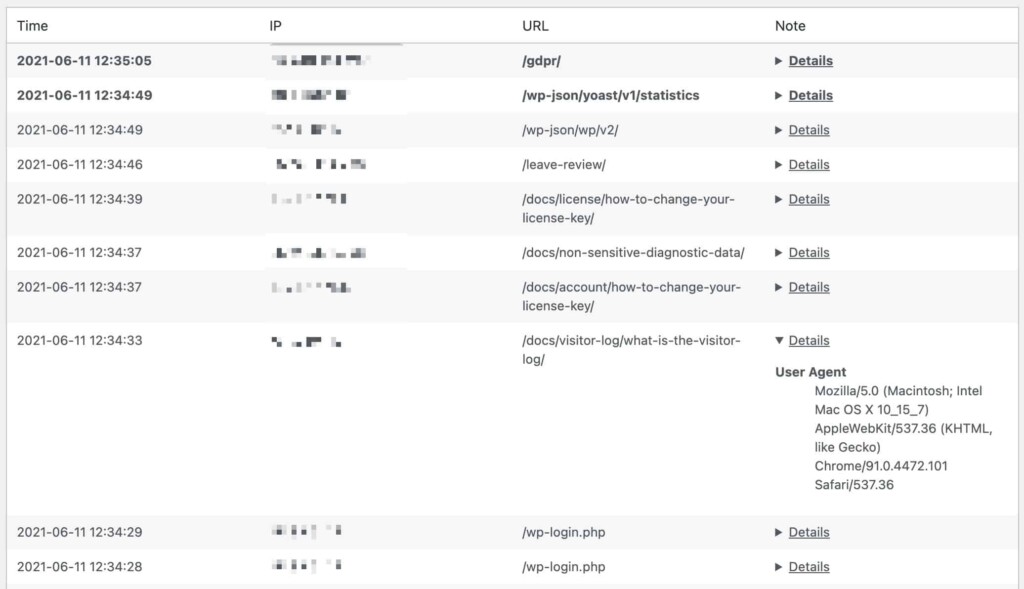Click Details link for the visitor-log entry
The image size is (1024, 589).
point(809,340)
